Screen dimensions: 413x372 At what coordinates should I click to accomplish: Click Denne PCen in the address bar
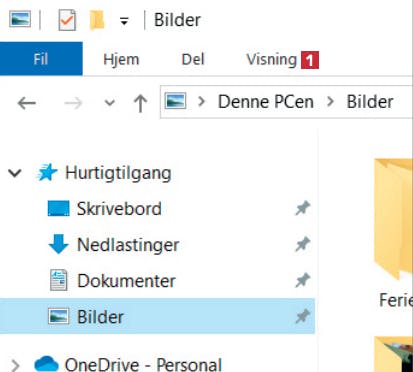pos(266,102)
